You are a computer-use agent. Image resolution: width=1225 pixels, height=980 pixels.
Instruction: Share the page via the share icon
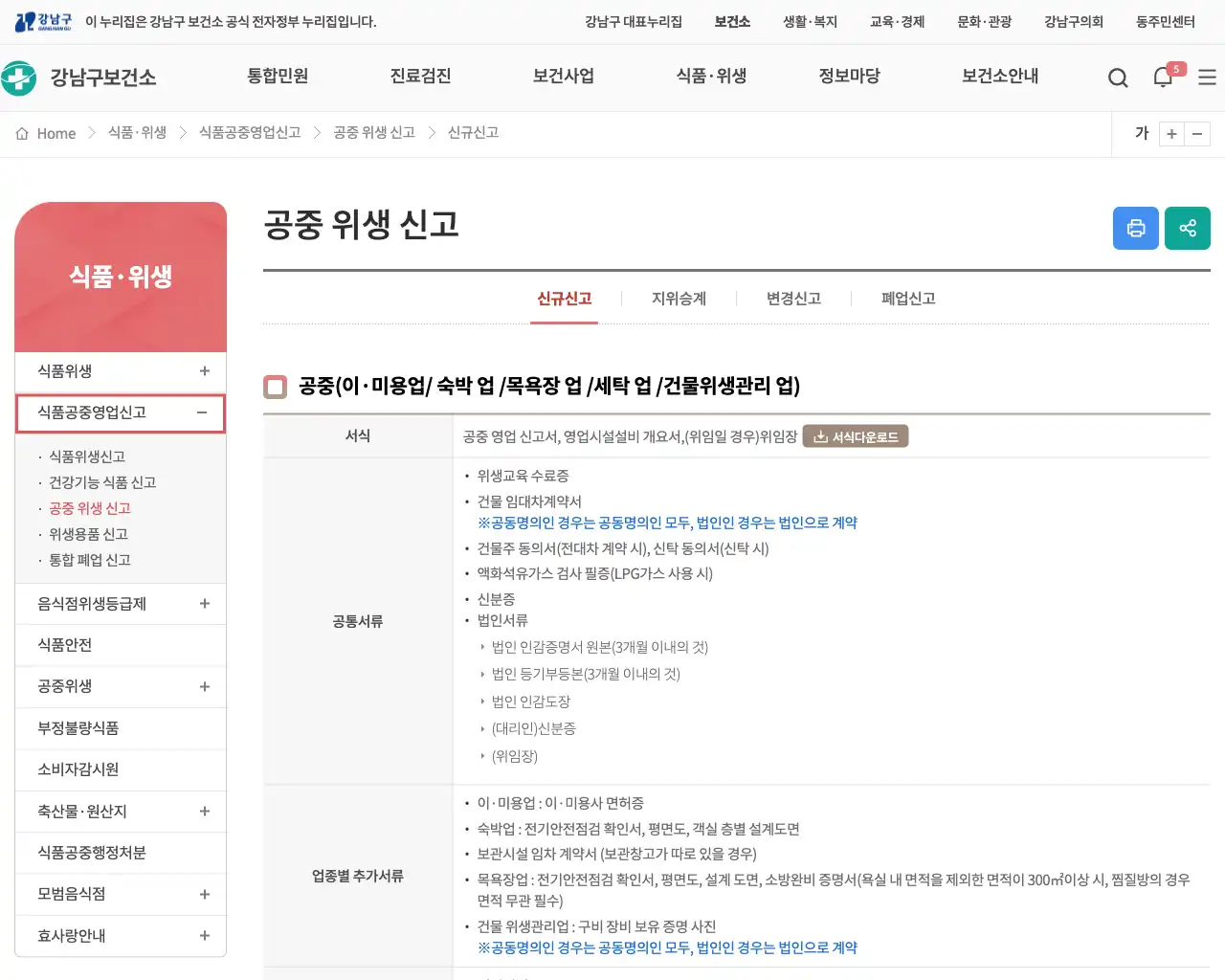click(x=1188, y=228)
